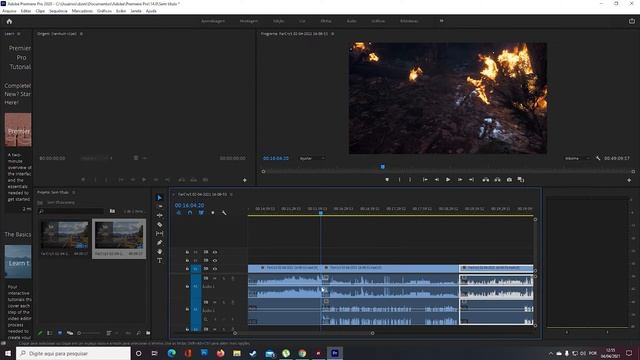Toggle visibility eye of bottom video track
The width and height of the screenshot is (640, 360).
(x=215, y=269)
